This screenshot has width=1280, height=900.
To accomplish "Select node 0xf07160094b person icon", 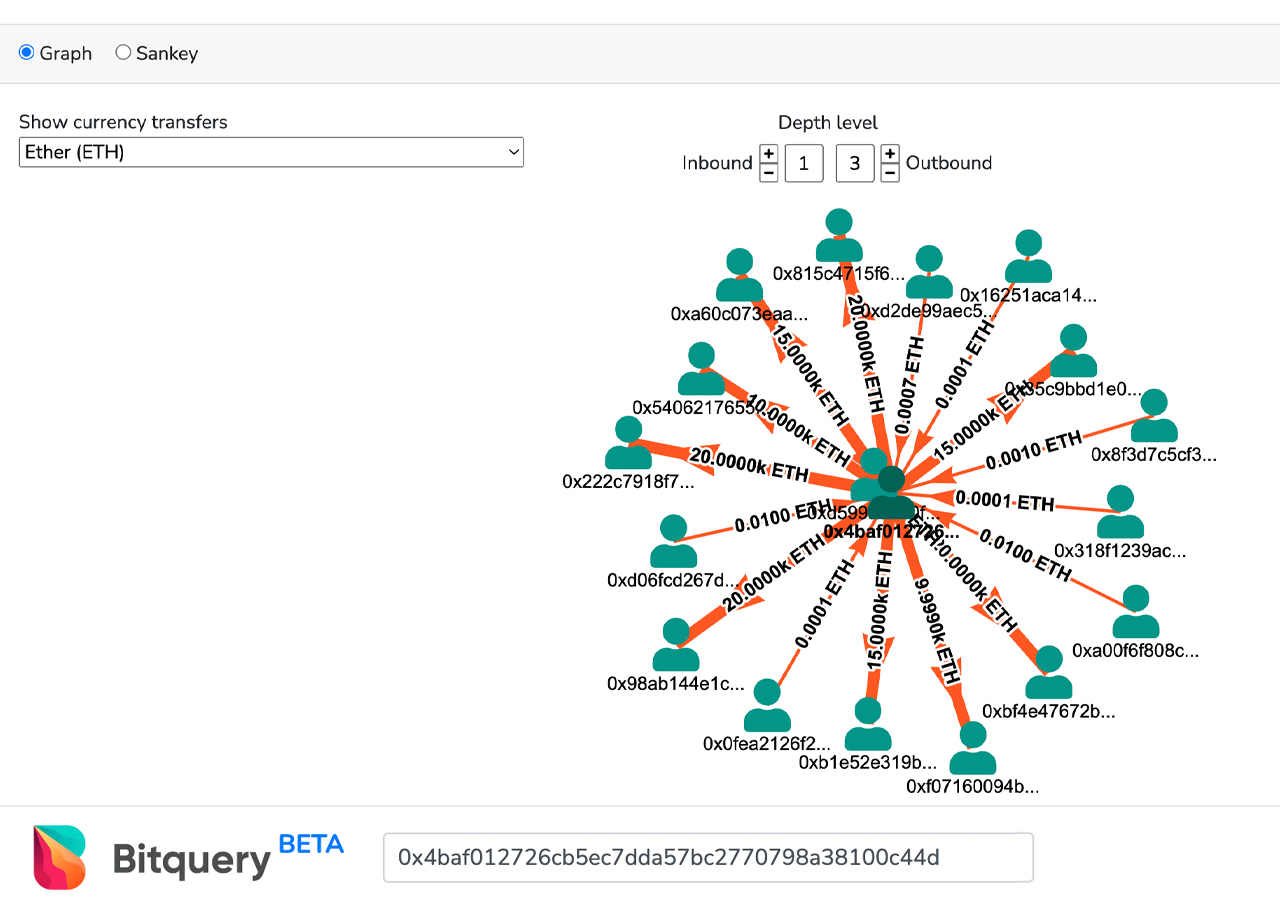I will point(973,748).
